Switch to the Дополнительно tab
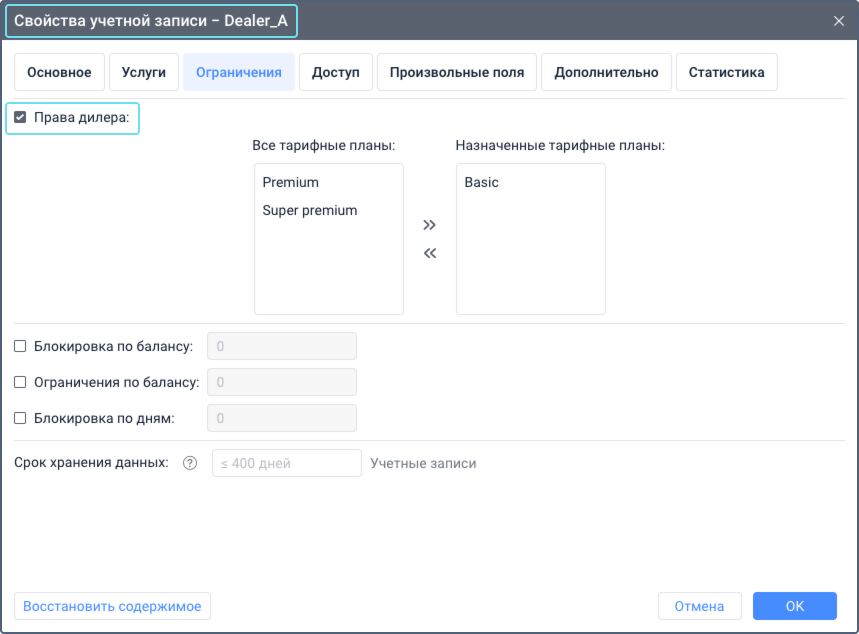This screenshot has width=859, height=634. coord(606,71)
